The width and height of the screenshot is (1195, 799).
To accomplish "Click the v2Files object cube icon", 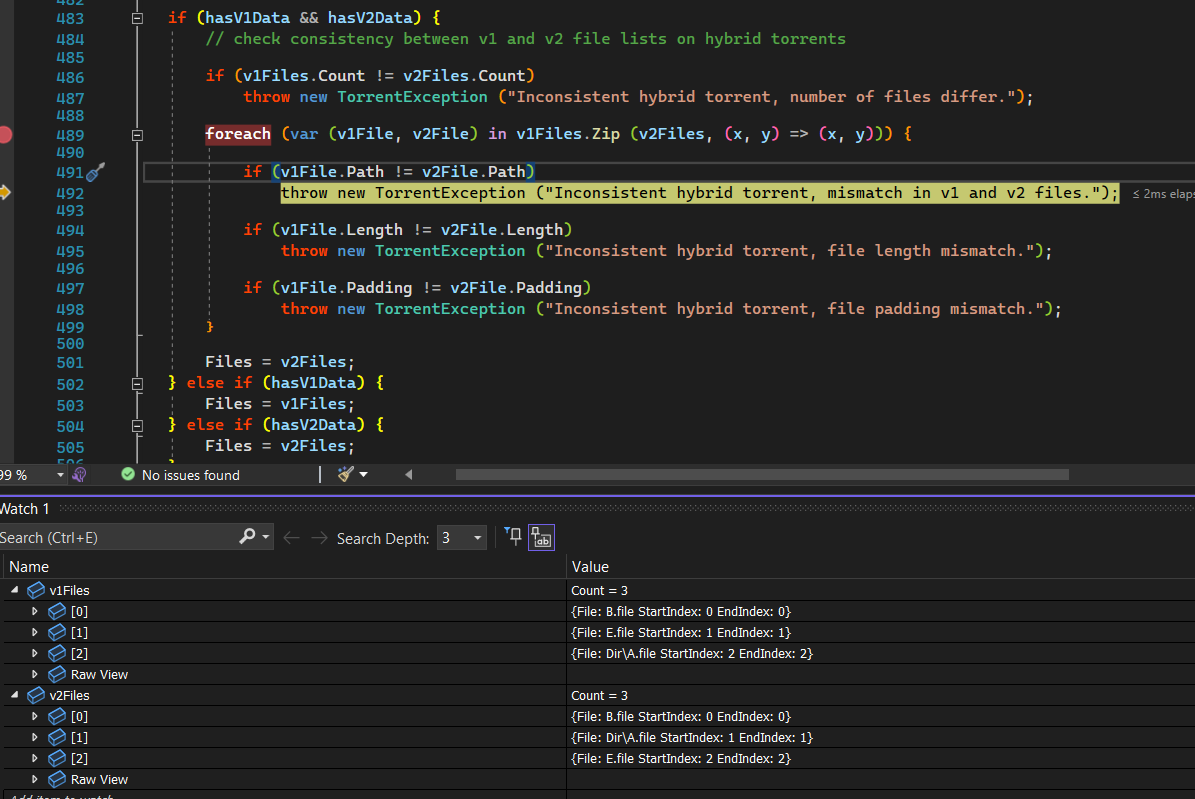I will tap(36, 695).
